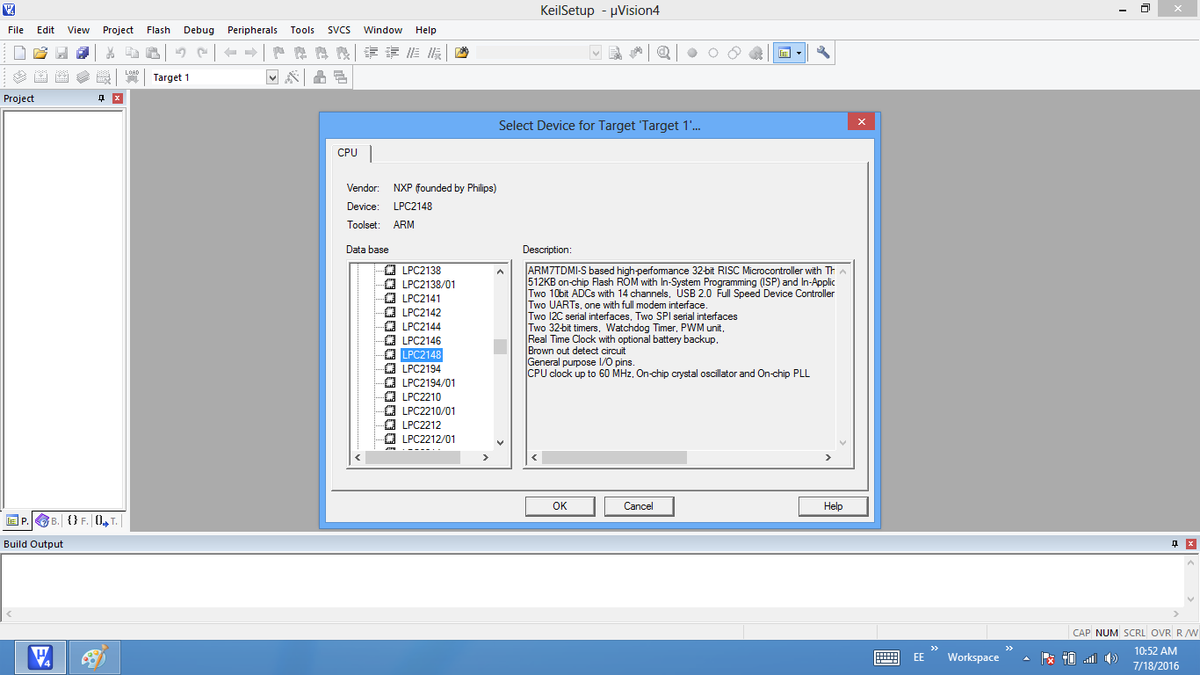The image size is (1200, 675).
Task: Click the down arrow of database list scrollbar
Action: (501, 443)
